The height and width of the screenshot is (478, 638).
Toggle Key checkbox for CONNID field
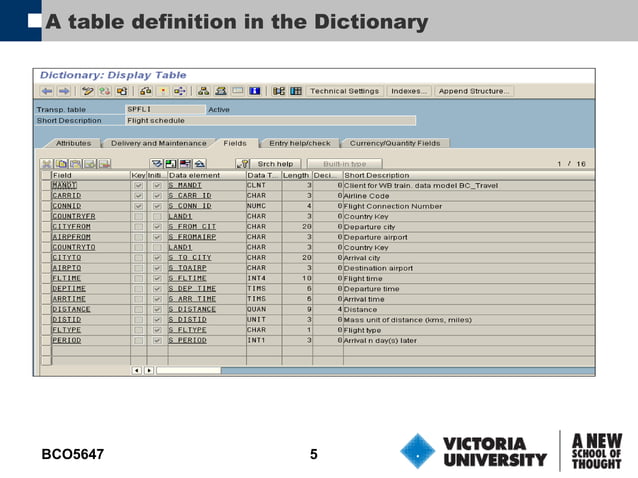coord(138,206)
